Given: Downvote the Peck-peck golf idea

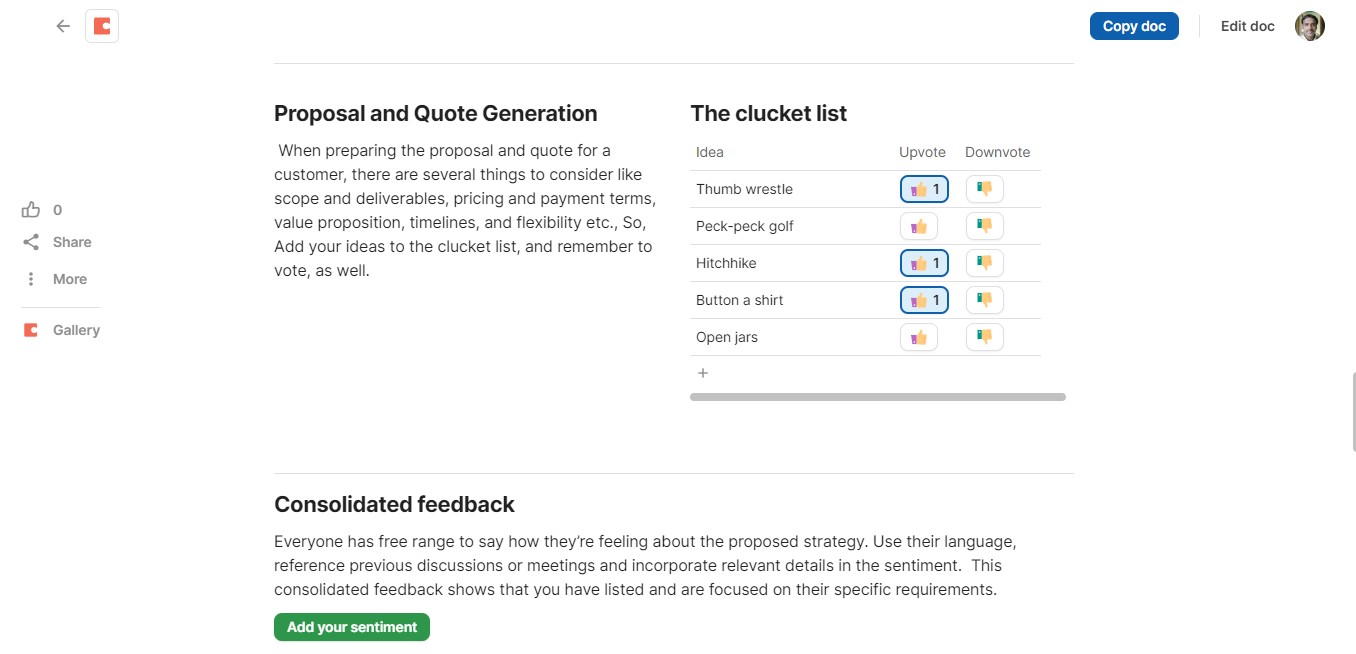Looking at the screenshot, I should (984, 226).
